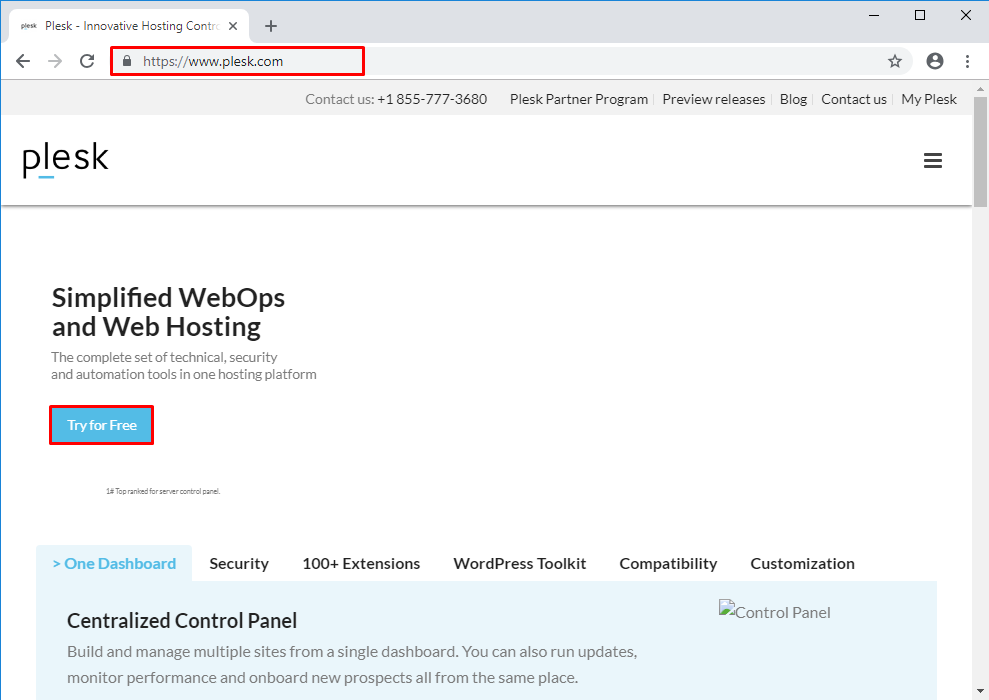The height and width of the screenshot is (700, 989).
Task: Bookmark this page with the star icon
Action: click(x=896, y=61)
